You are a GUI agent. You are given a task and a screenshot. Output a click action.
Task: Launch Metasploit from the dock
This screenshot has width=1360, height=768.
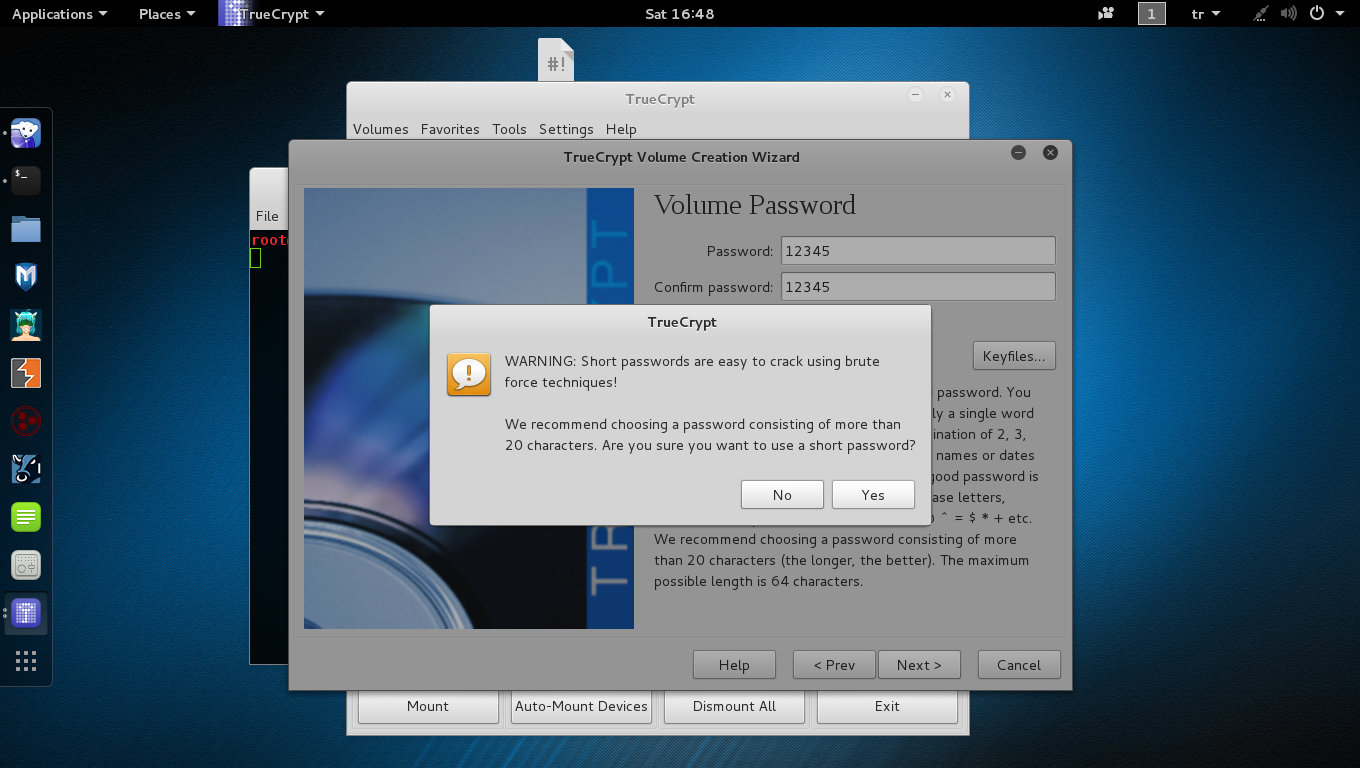coord(26,277)
